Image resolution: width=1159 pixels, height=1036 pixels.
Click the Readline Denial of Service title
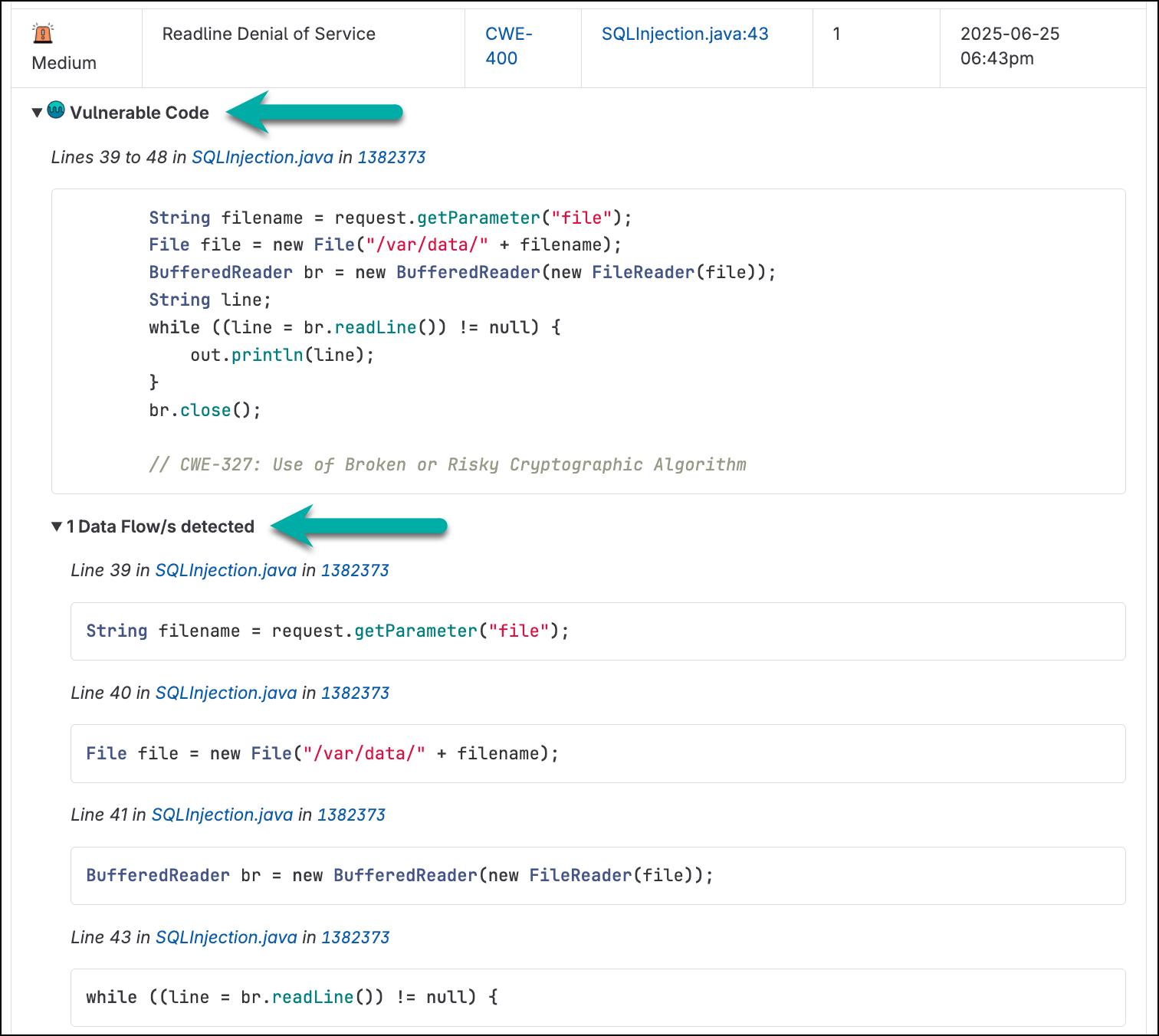(x=268, y=34)
